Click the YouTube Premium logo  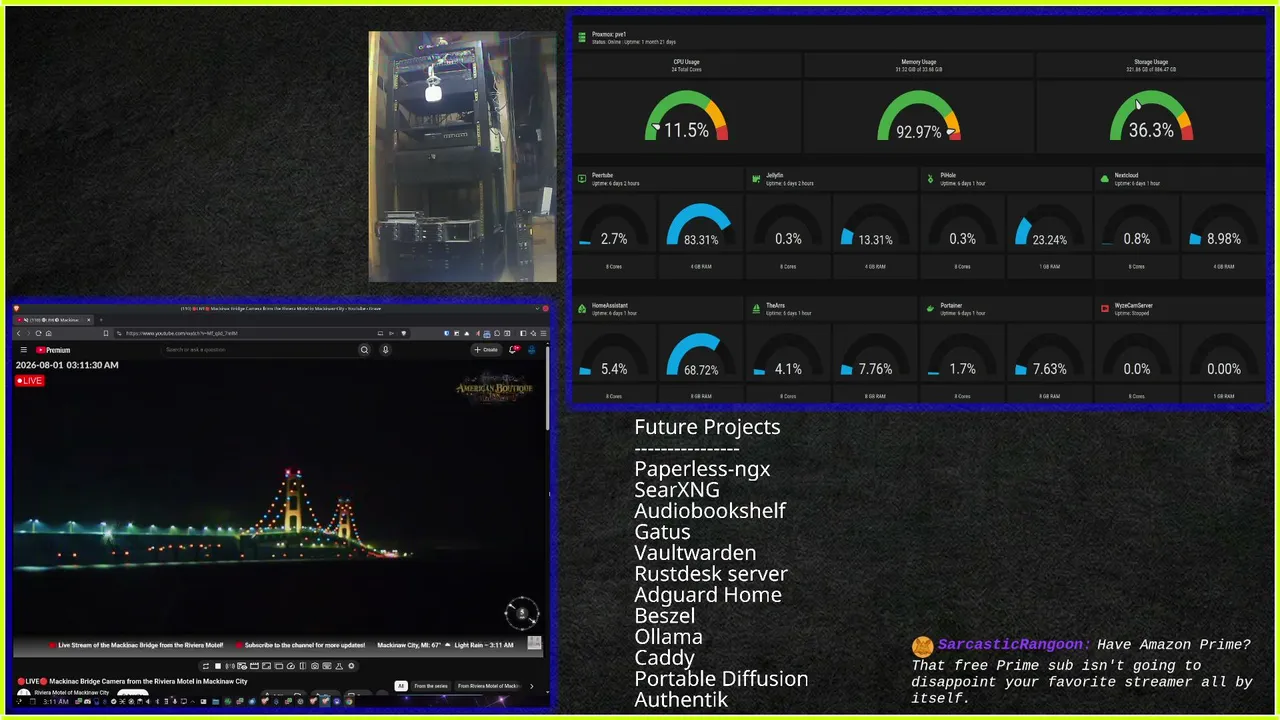53,350
